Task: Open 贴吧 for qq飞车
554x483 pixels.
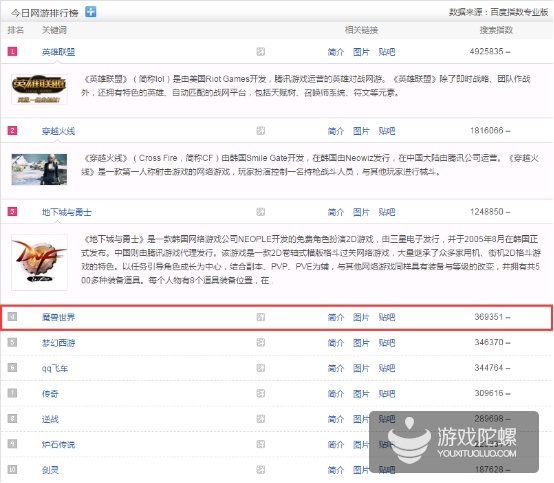Action: (387, 368)
